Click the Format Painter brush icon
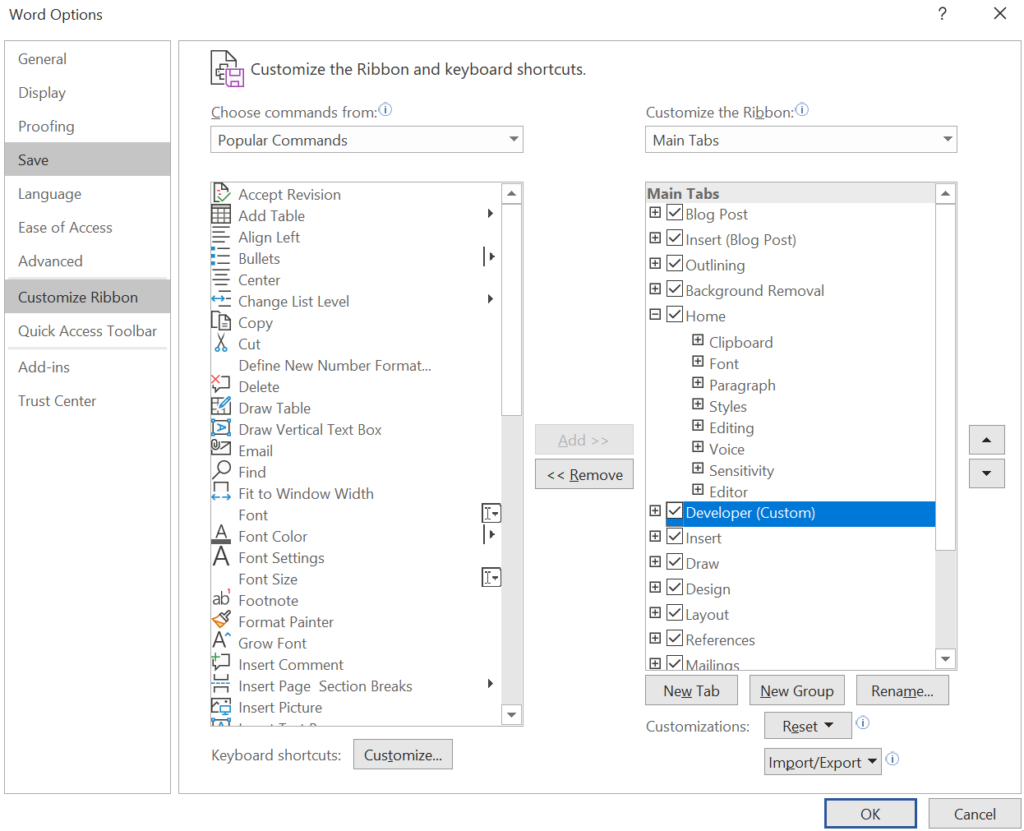The height and width of the screenshot is (831, 1024). (x=221, y=621)
